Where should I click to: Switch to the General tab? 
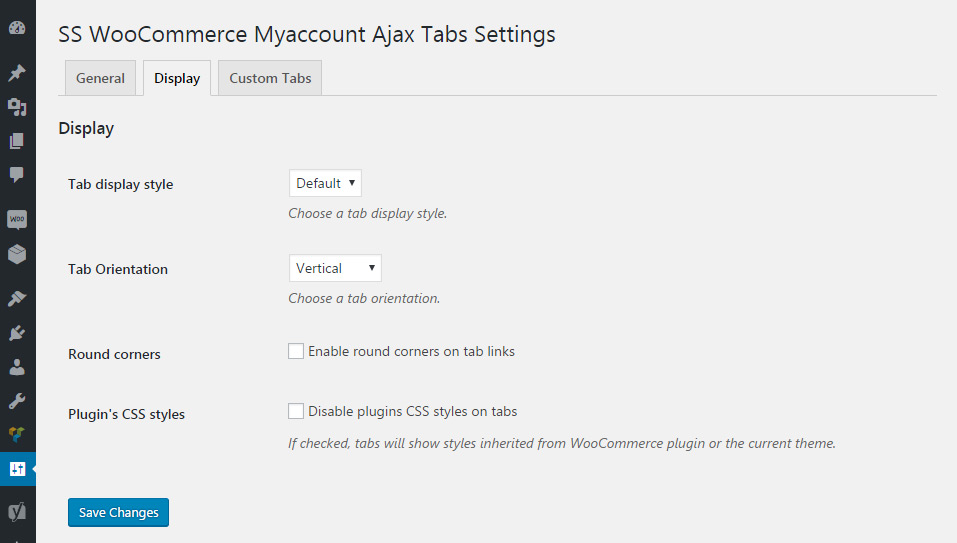(100, 78)
